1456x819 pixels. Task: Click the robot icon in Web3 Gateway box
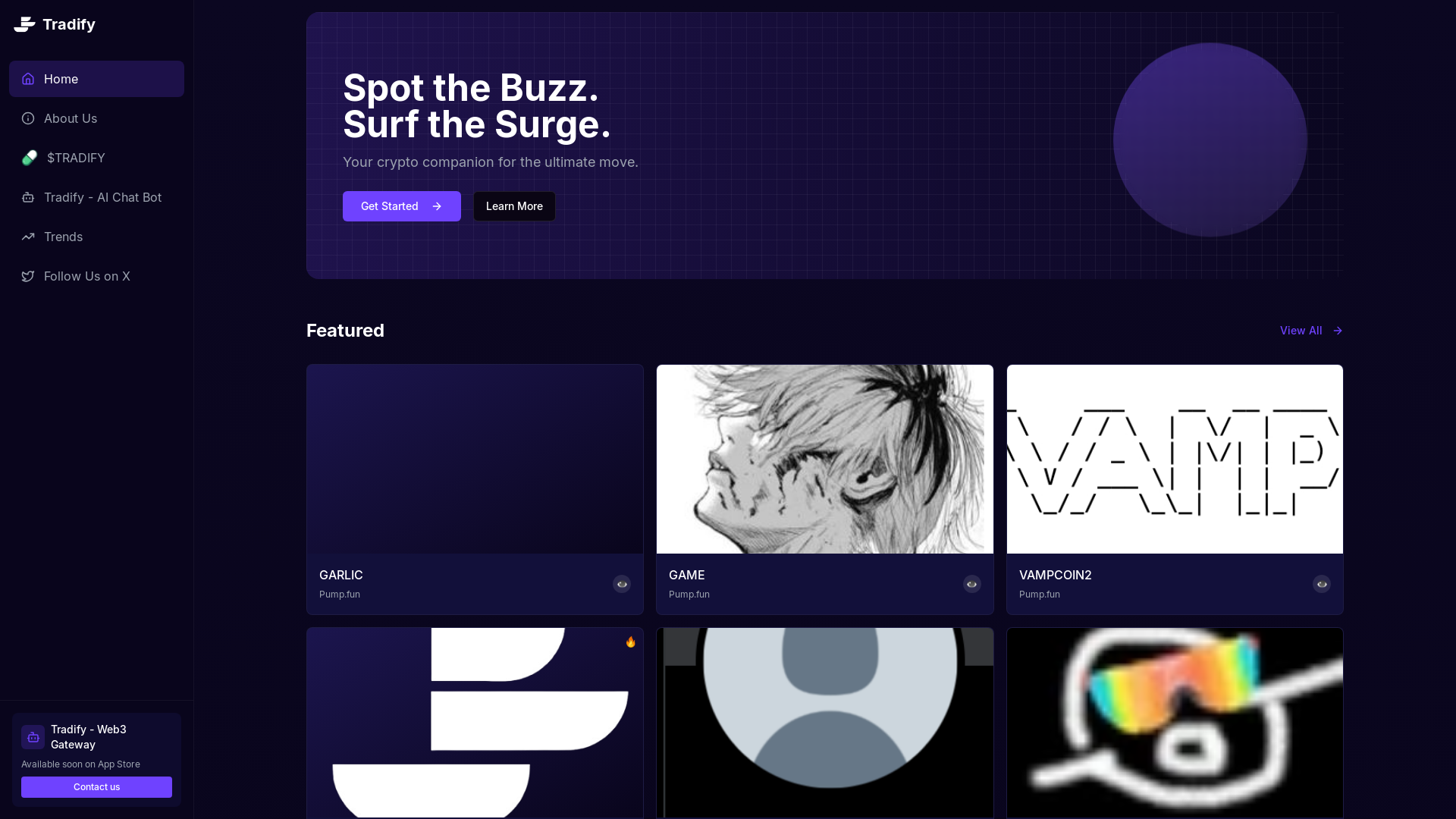(x=33, y=737)
